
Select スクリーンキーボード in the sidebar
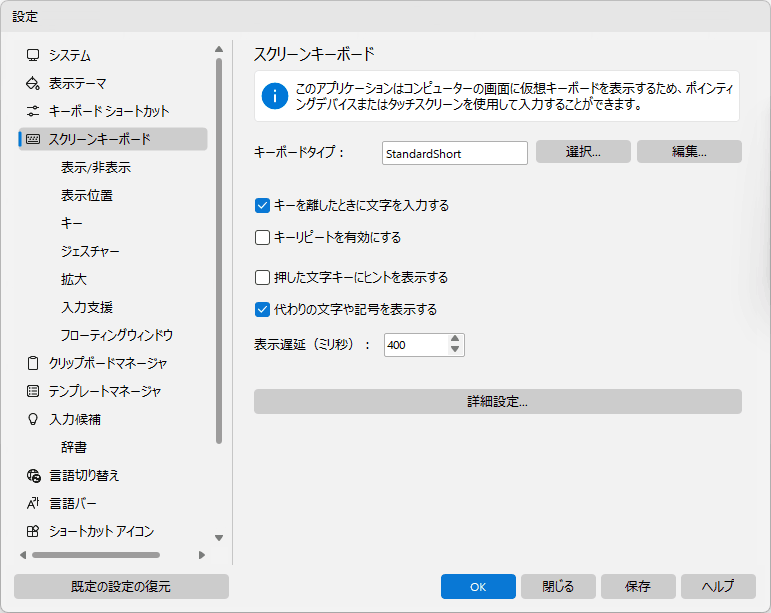tap(113, 139)
